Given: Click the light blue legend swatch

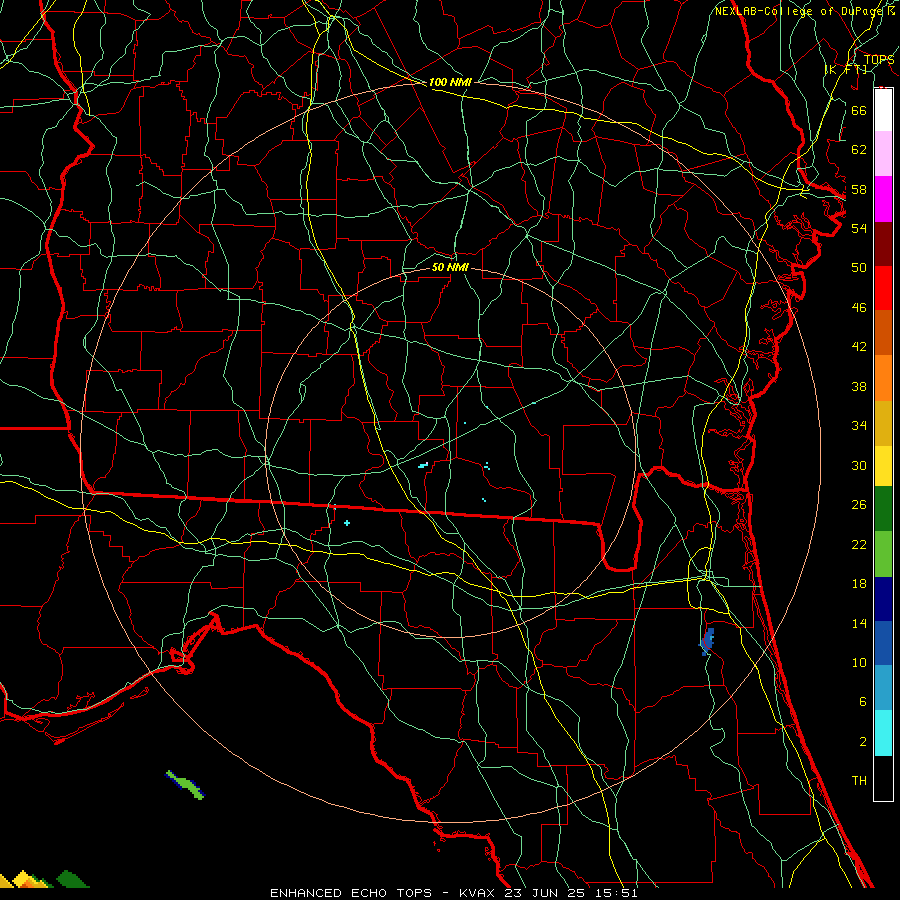Looking at the screenshot, I should (883, 688).
